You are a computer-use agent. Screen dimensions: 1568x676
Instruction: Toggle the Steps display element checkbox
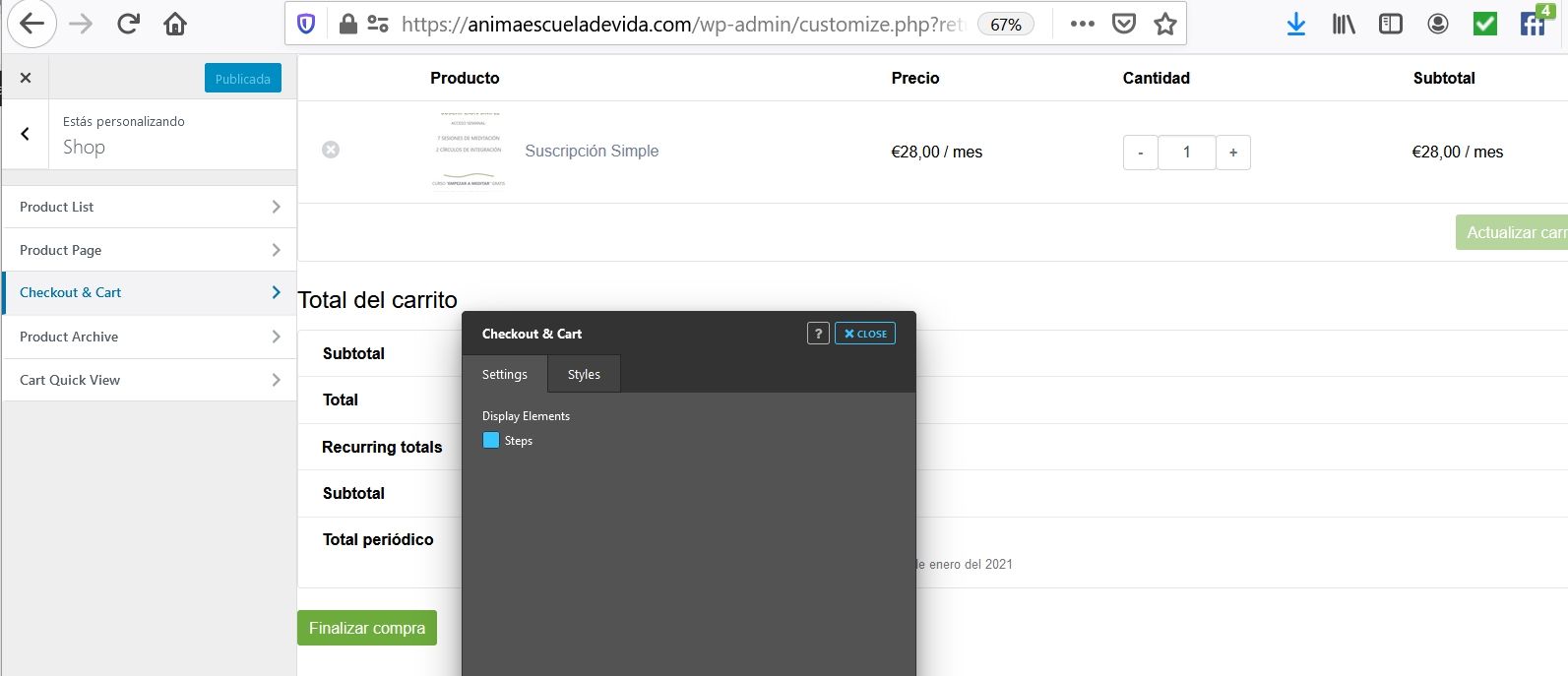pos(491,441)
